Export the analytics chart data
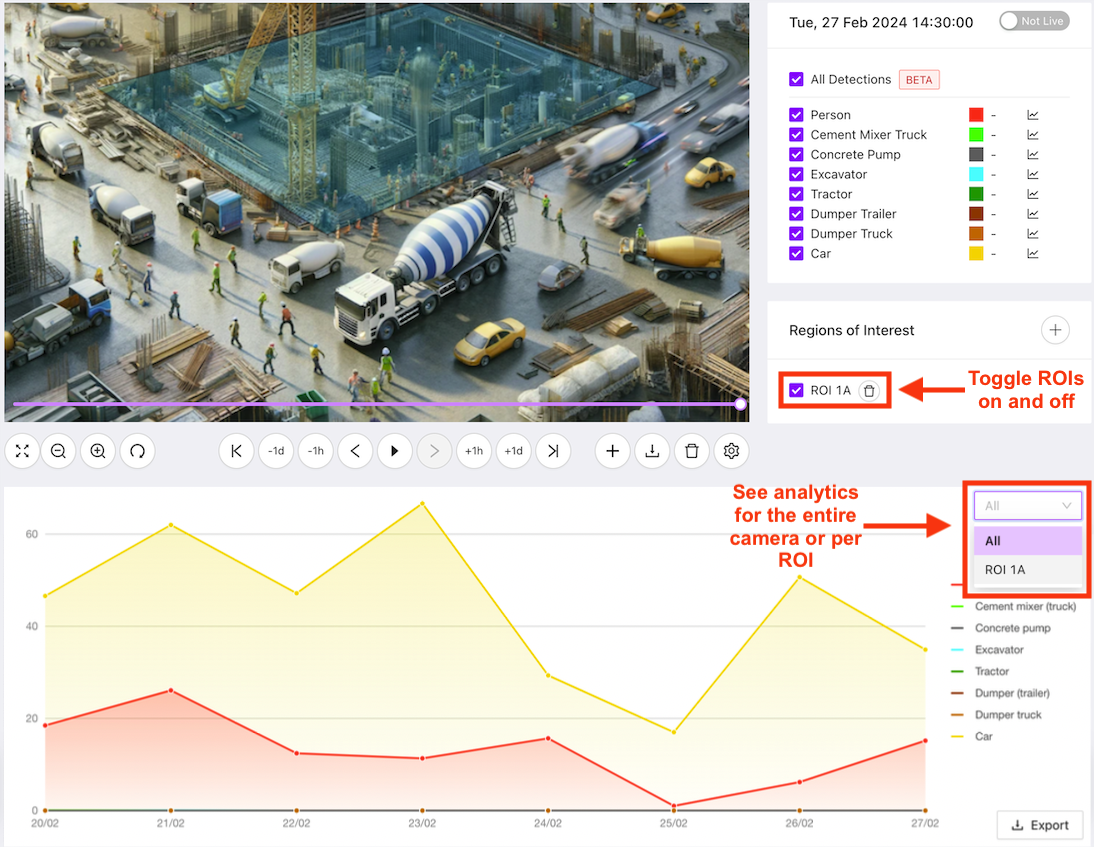 [1039, 824]
